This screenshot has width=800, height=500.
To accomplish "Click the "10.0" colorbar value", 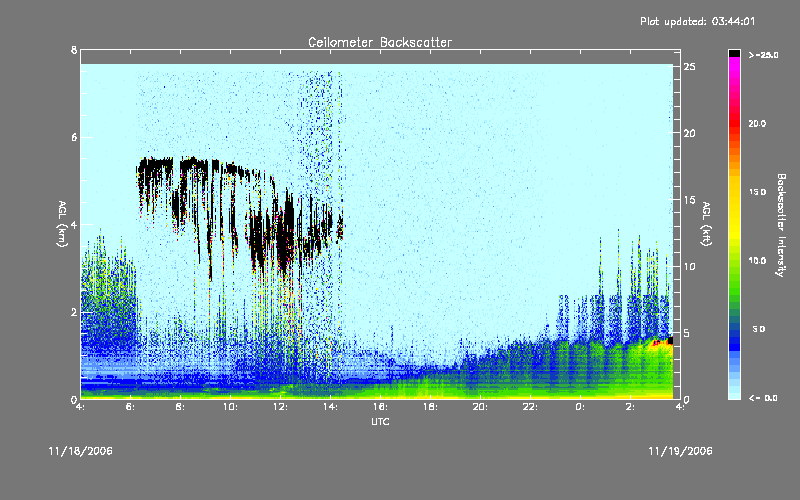I will coord(757,260).
